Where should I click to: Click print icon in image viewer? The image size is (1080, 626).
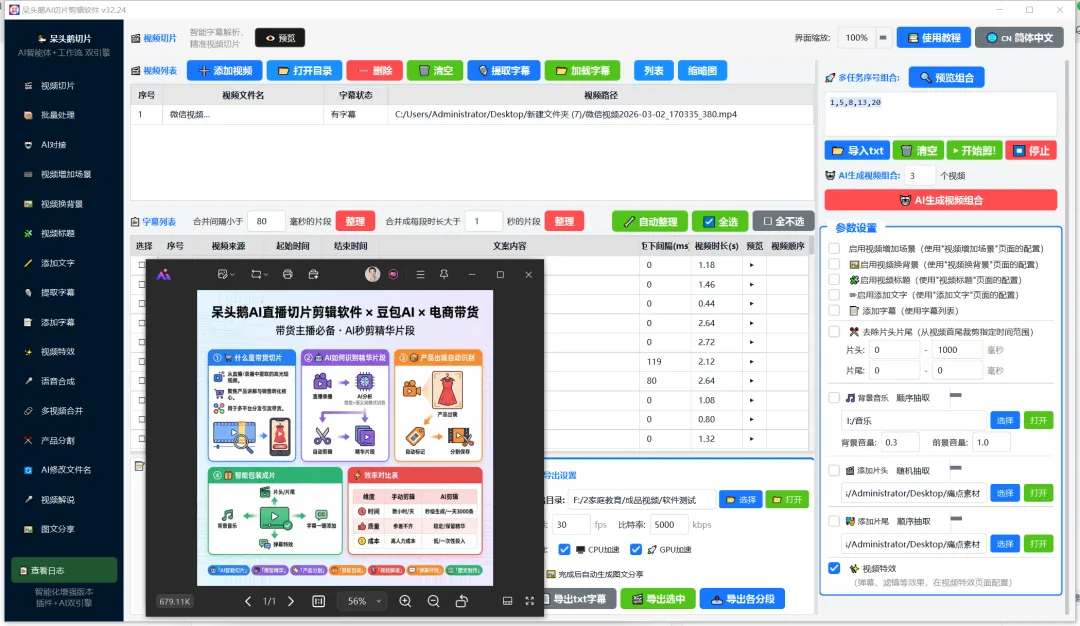(287, 274)
